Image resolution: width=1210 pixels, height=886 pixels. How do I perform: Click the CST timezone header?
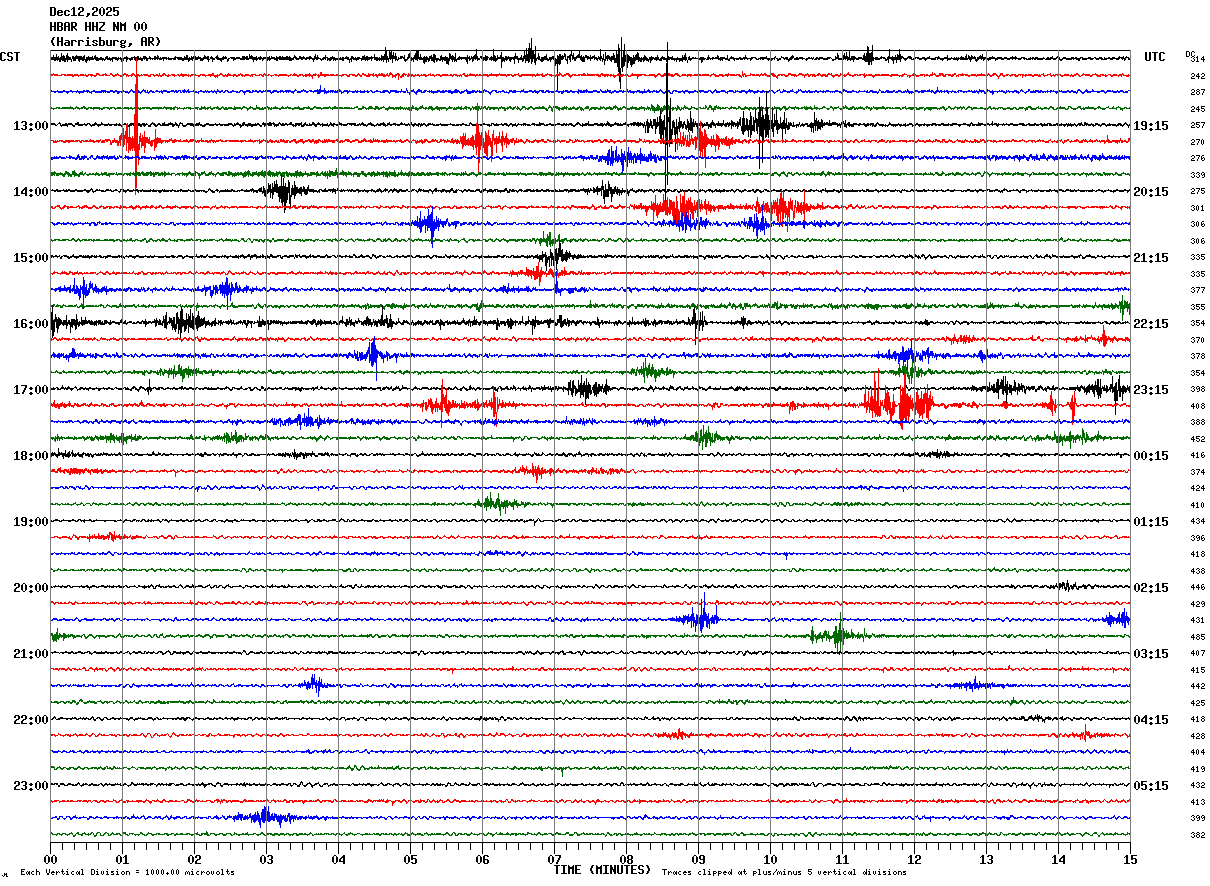(x=10, y=57)
